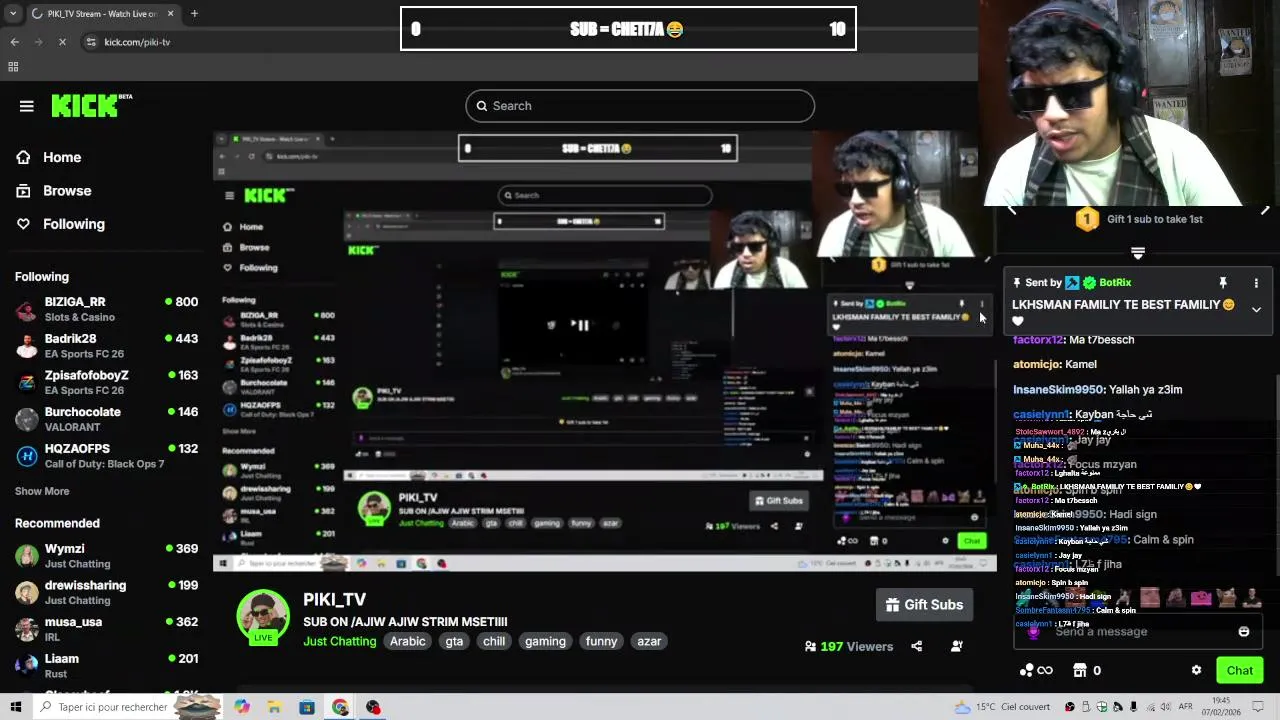This screenshot has height=720, width=1280.
Task: Select the chill tag
Action: [x=494, y=641]
